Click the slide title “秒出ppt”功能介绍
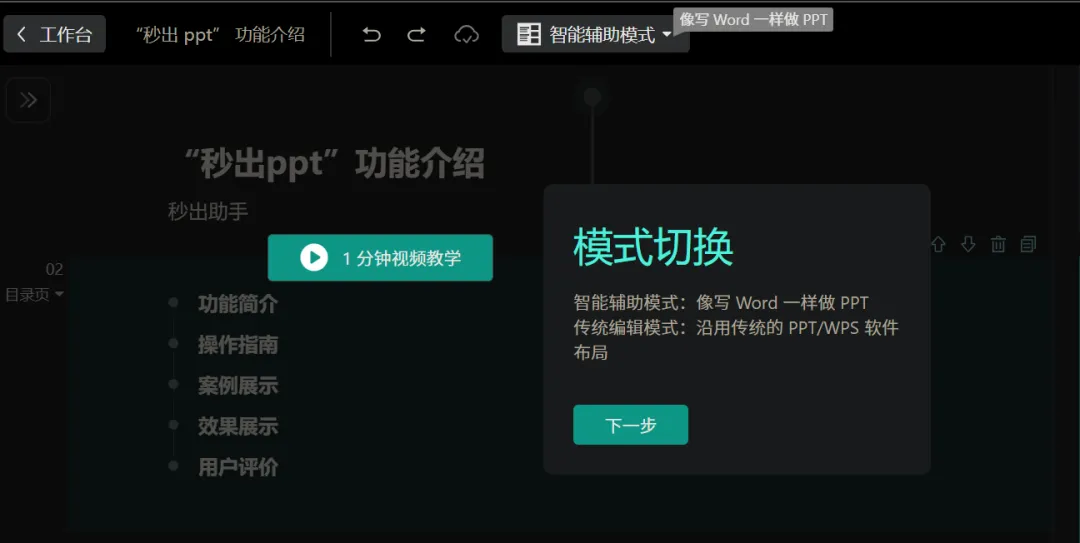Screen dimensions: 1080x543 [x=335, y=164]
